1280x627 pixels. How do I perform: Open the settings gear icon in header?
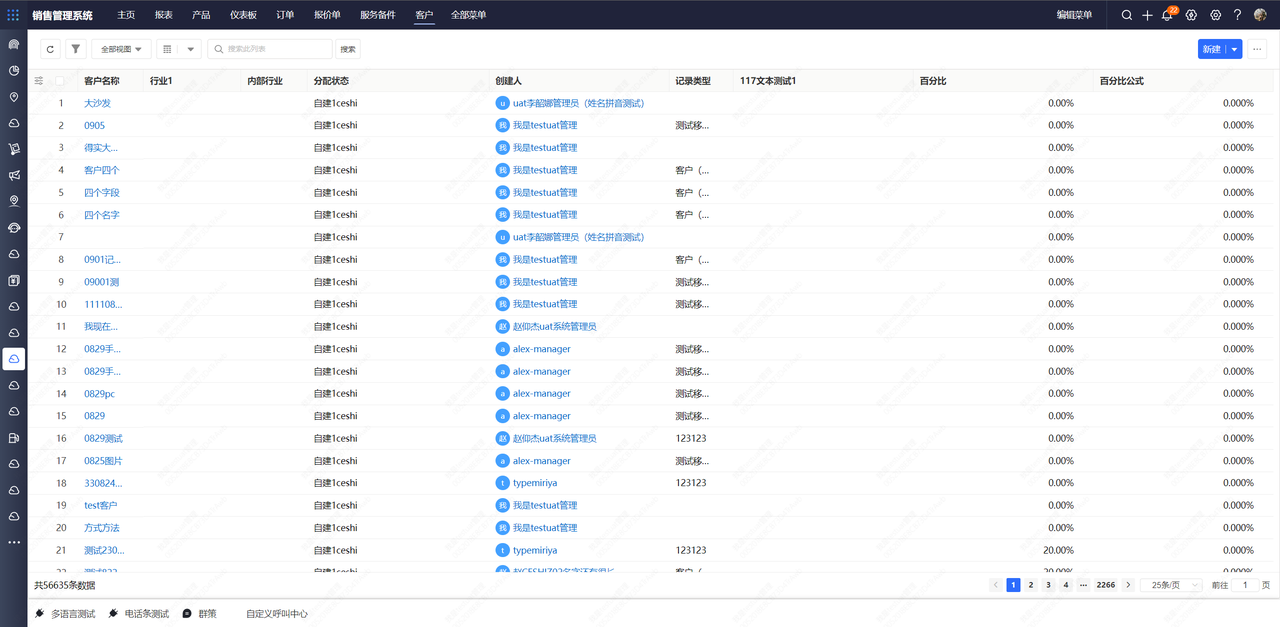click(1215, 15)
